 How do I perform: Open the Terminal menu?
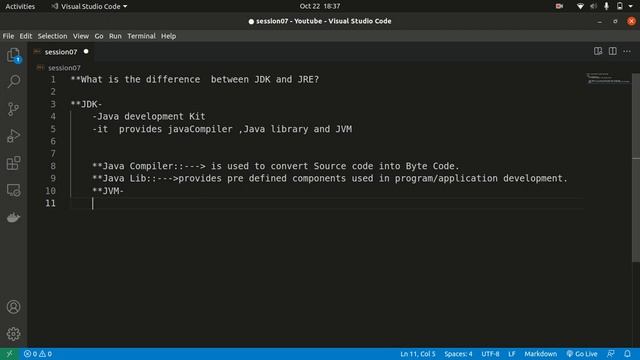[x=141, y=36]
